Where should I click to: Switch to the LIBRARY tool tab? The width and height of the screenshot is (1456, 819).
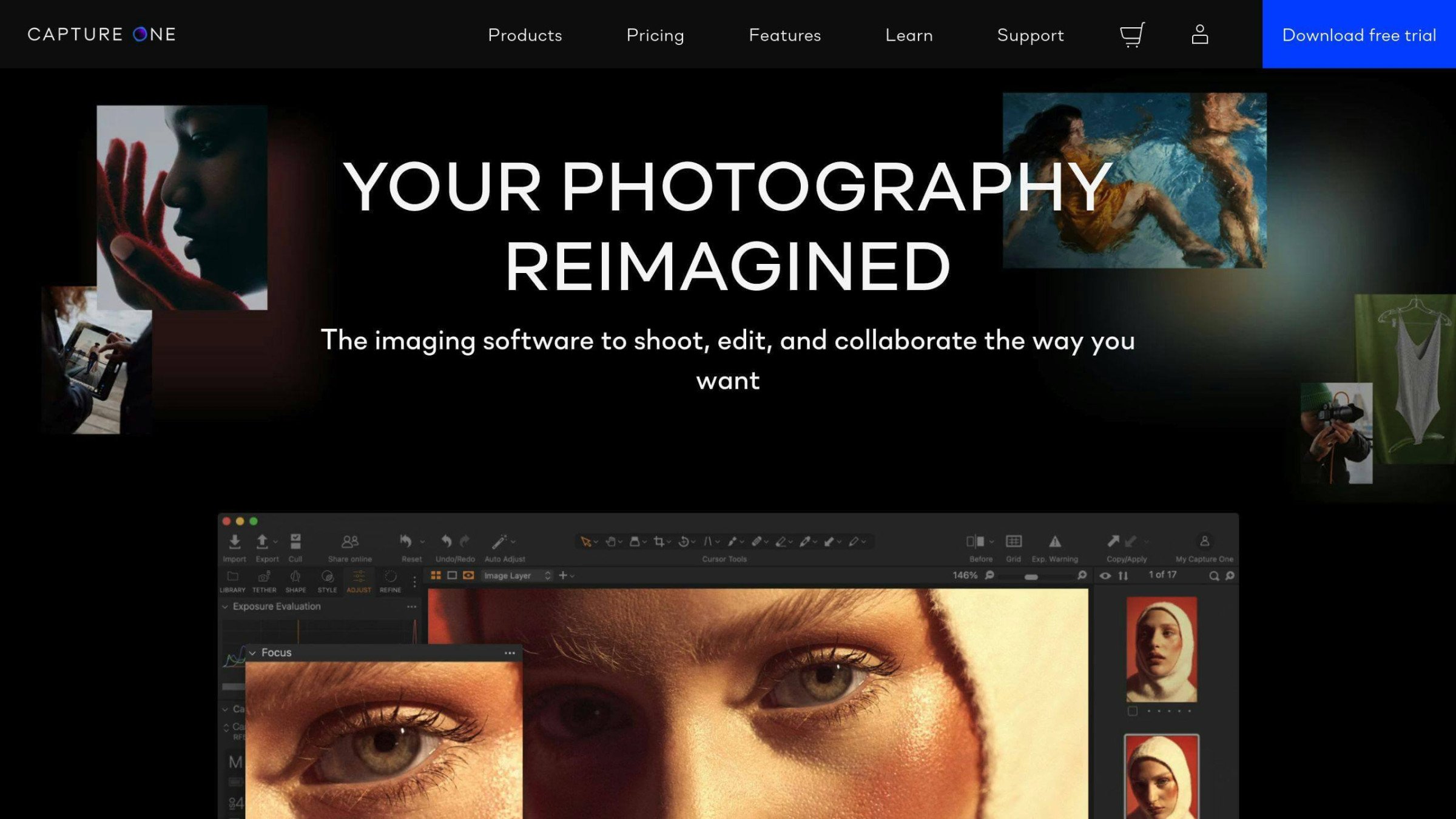tap(232, 581)
